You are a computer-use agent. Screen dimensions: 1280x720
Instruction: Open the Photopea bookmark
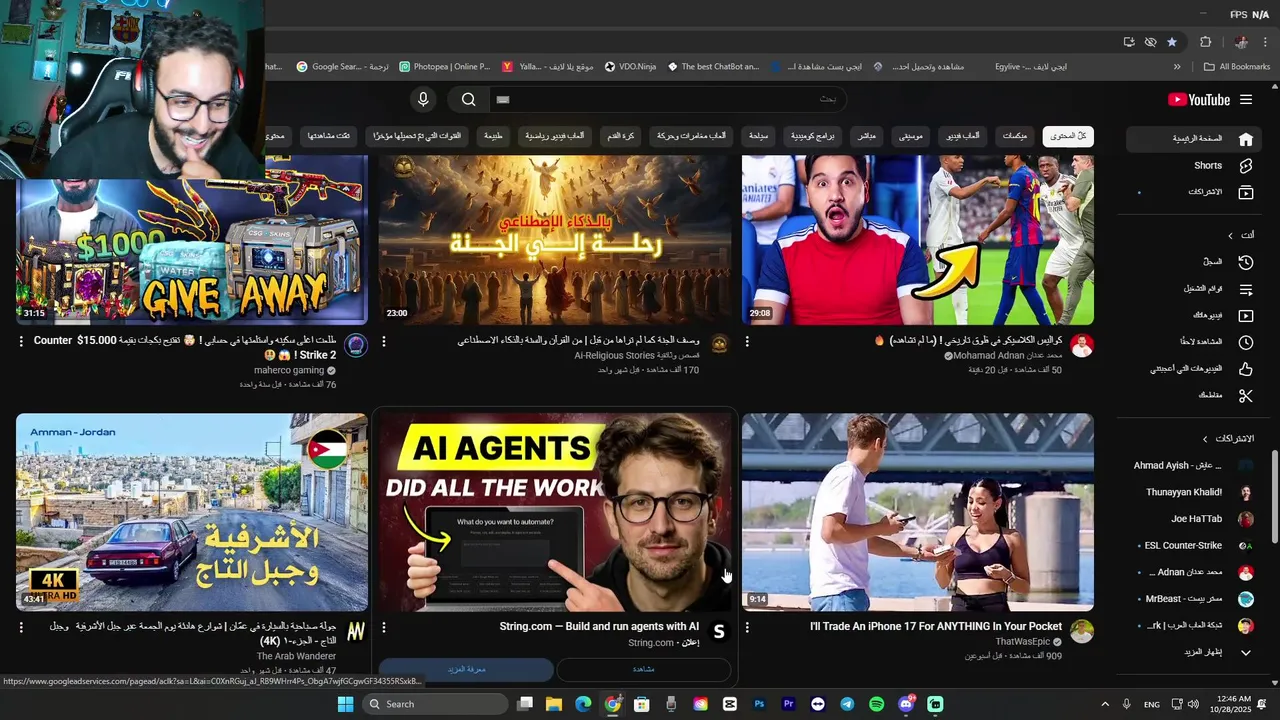[444, 67]
